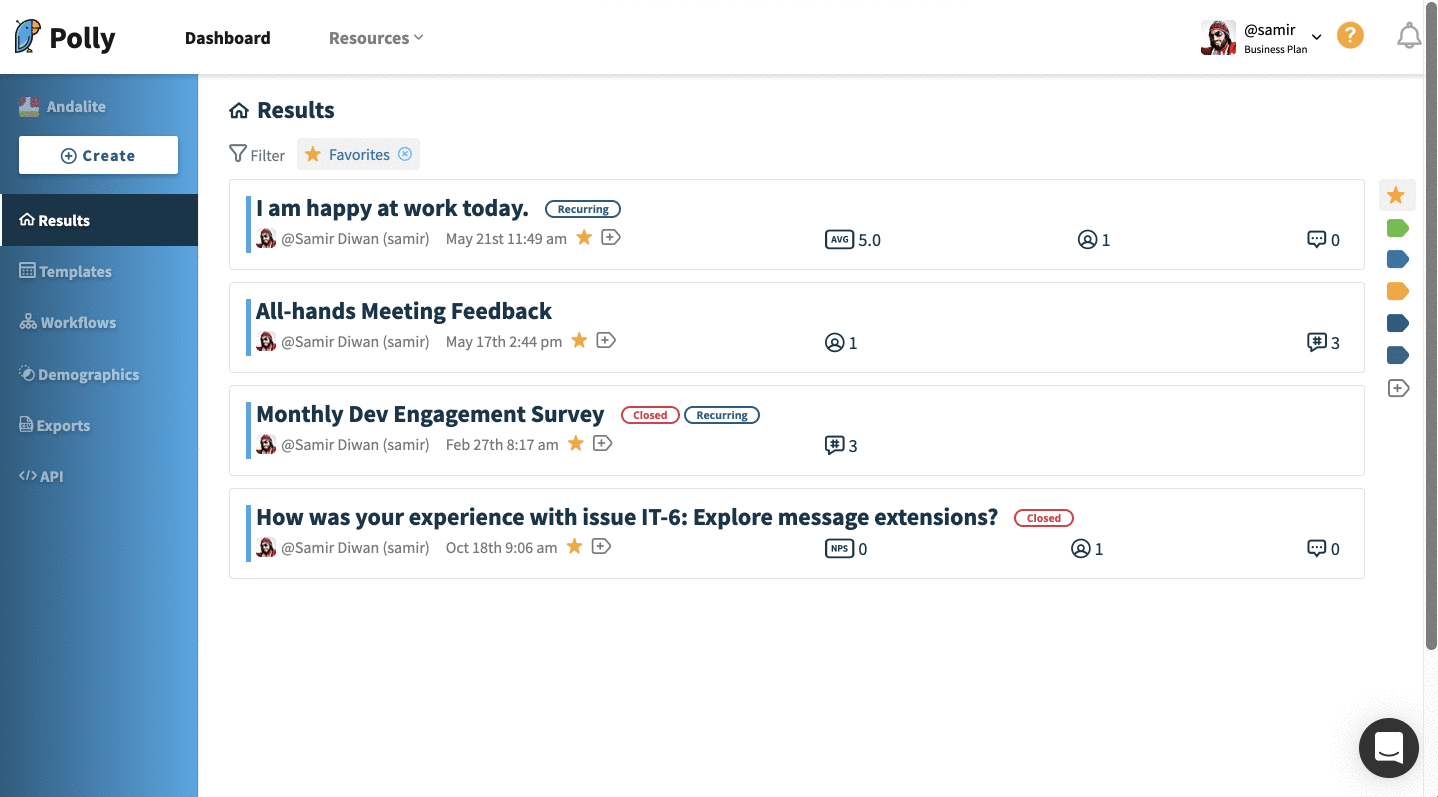Click the orange help question mark icon
The height and width of the screenshot is (797, 1438).
coord(1350,36)
